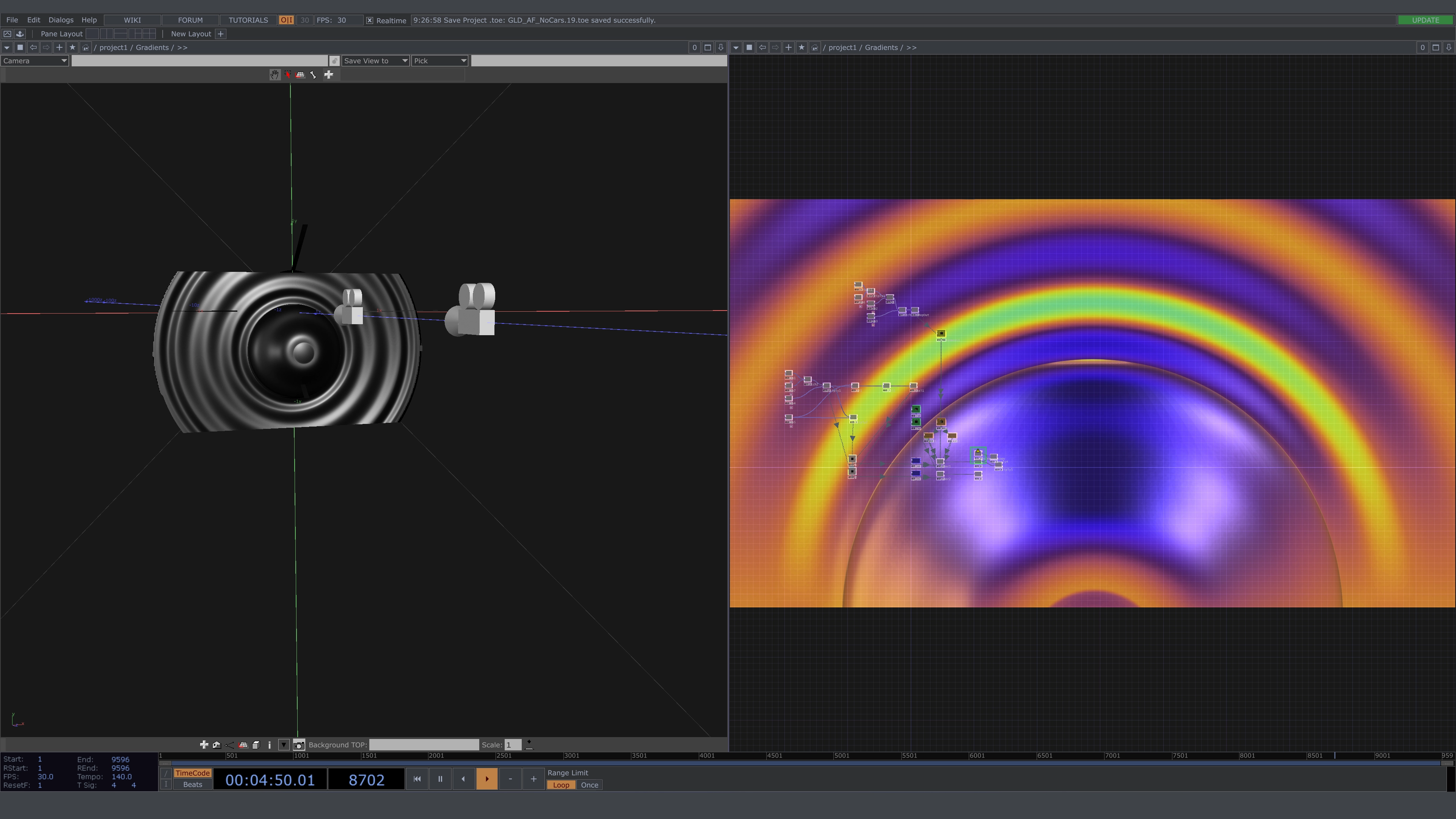This screenshot has width=1456, height=819.
Task: Click the bookmark star icon in left pane bar
Action: (72, 47)
